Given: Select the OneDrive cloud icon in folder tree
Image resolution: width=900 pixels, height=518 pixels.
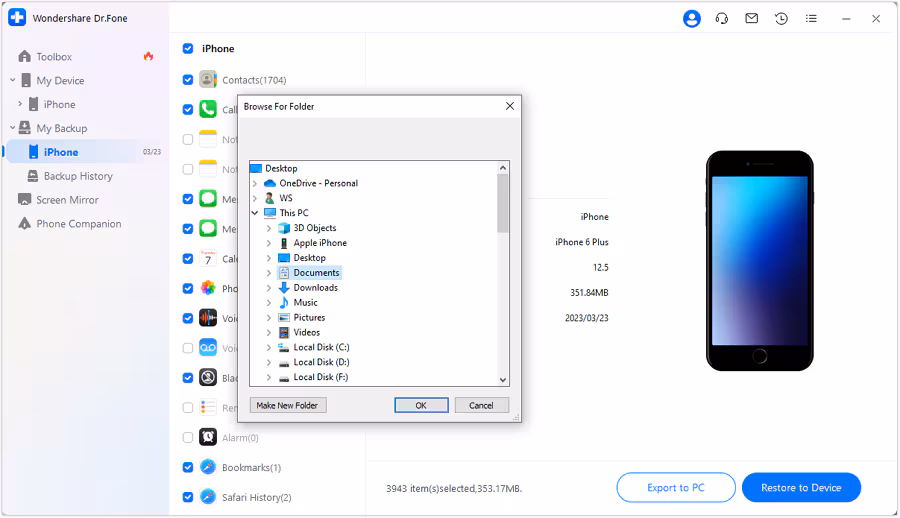Looking at the screenshot, I should (x=270, y=183).
